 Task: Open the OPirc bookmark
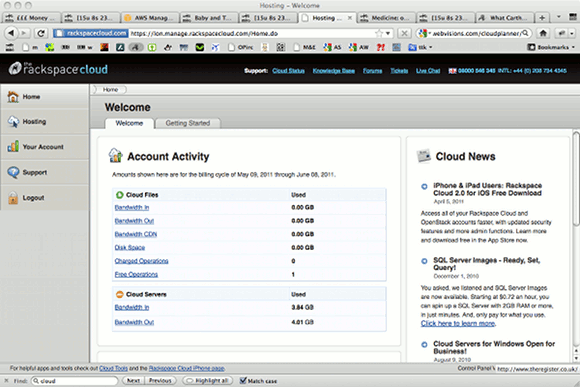tap(240, 47)
